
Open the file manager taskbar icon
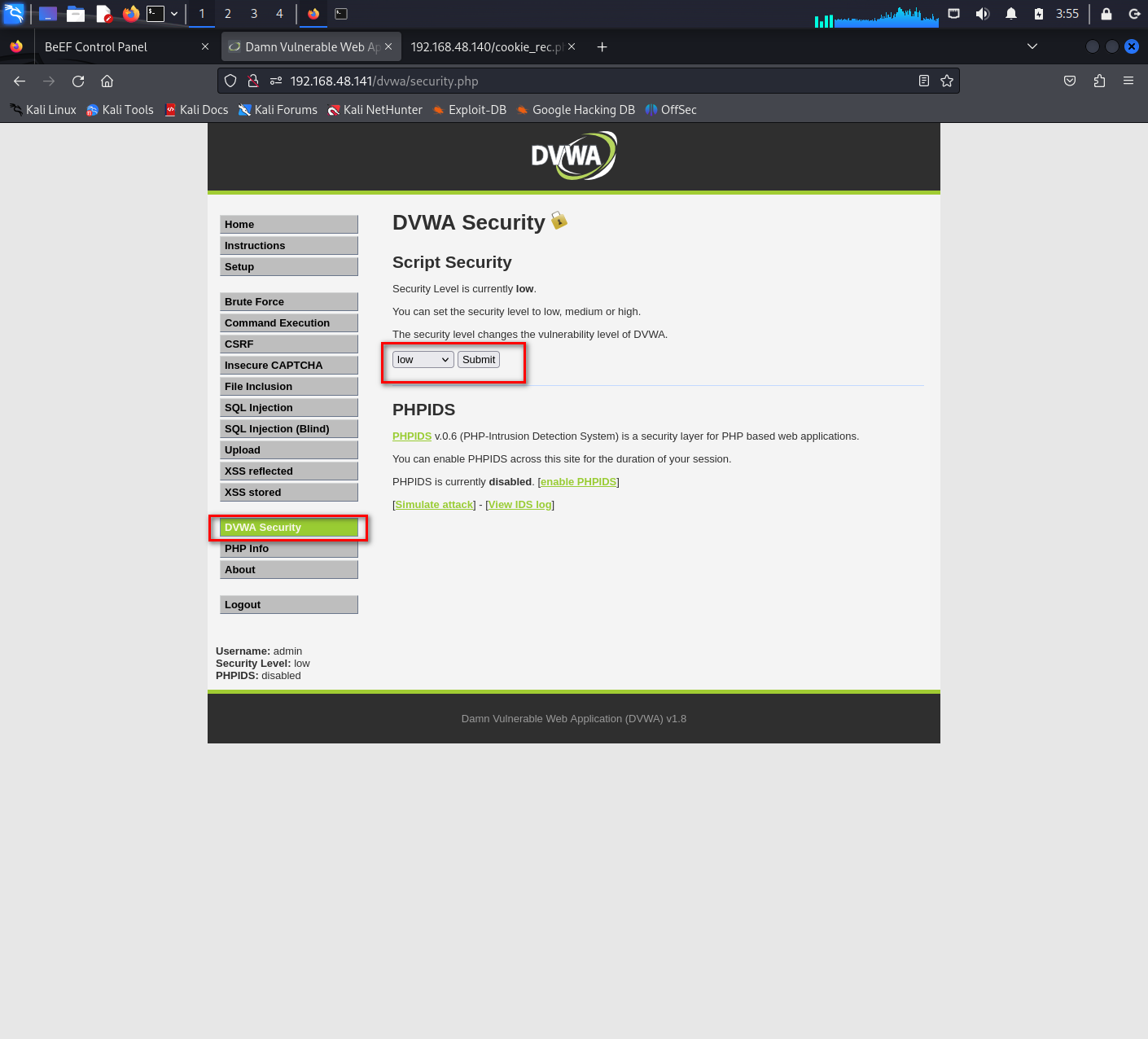pos(76,14)
